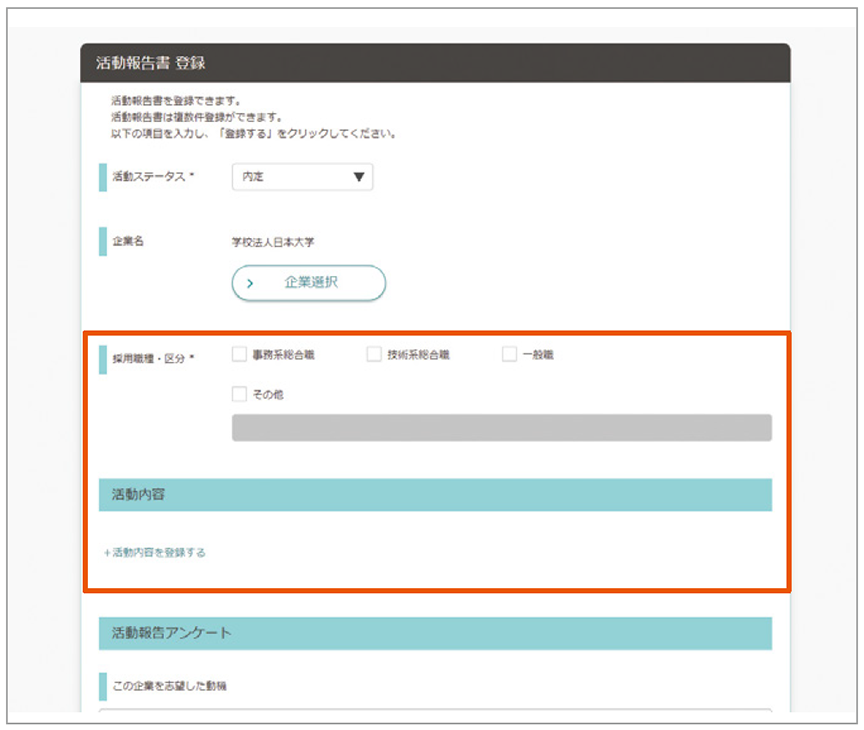Image resolution: width=864 pixels, height=730 pixels.
Task: Click the +活動内容を登録する link
Action: [155, 553]
